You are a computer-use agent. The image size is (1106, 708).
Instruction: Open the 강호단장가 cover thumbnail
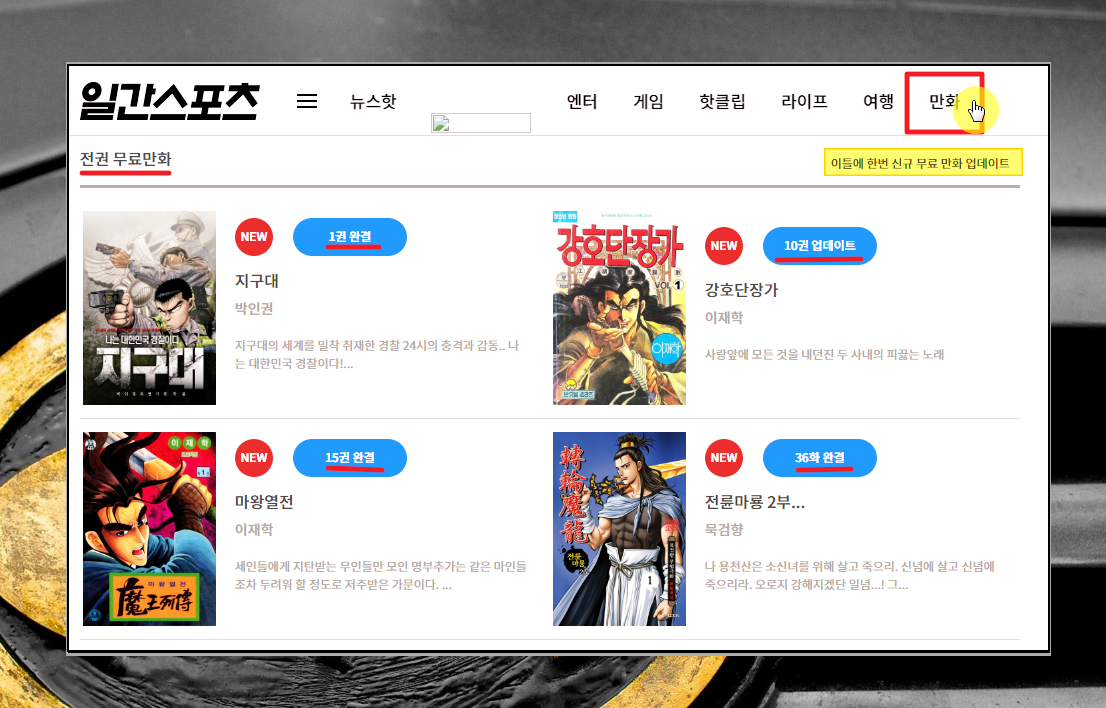click(619, 307)
